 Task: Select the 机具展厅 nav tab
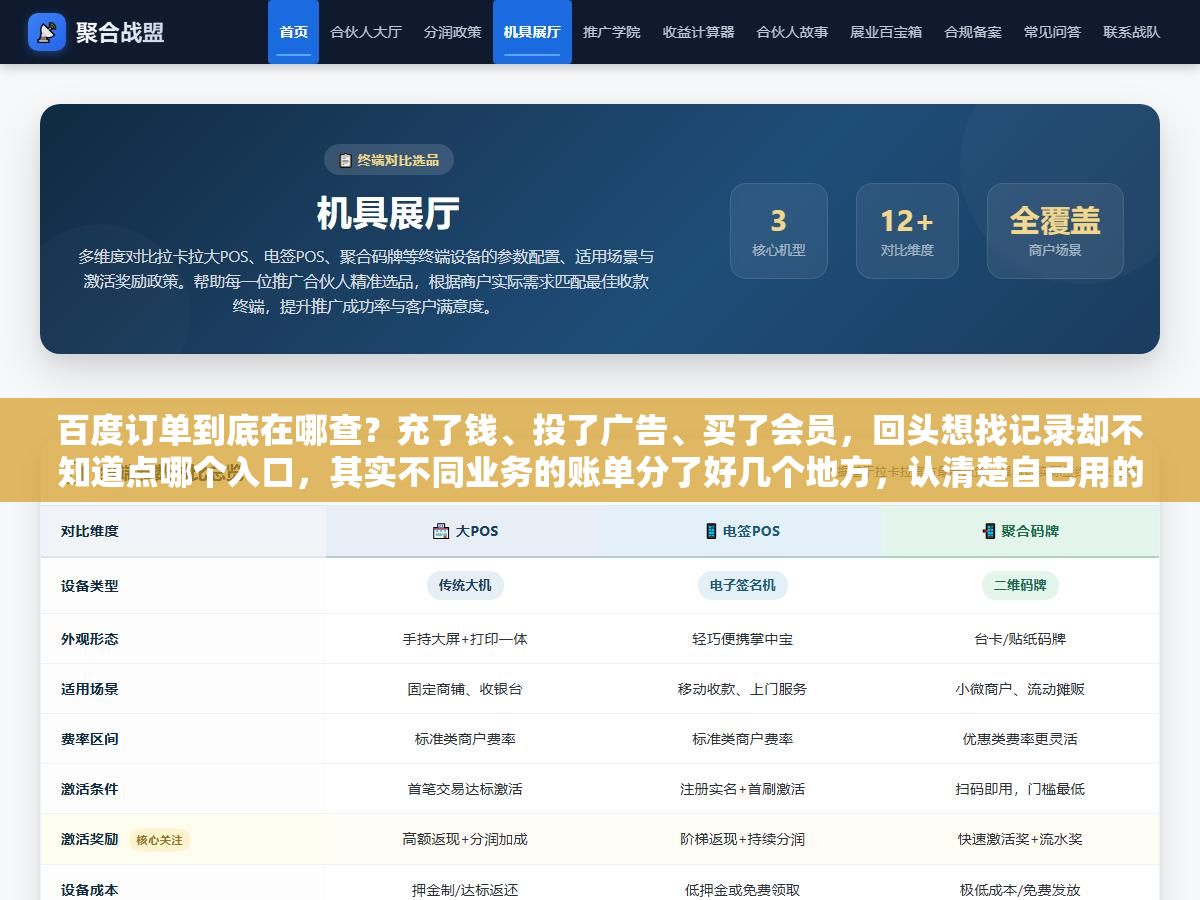(x=532, y=32)
